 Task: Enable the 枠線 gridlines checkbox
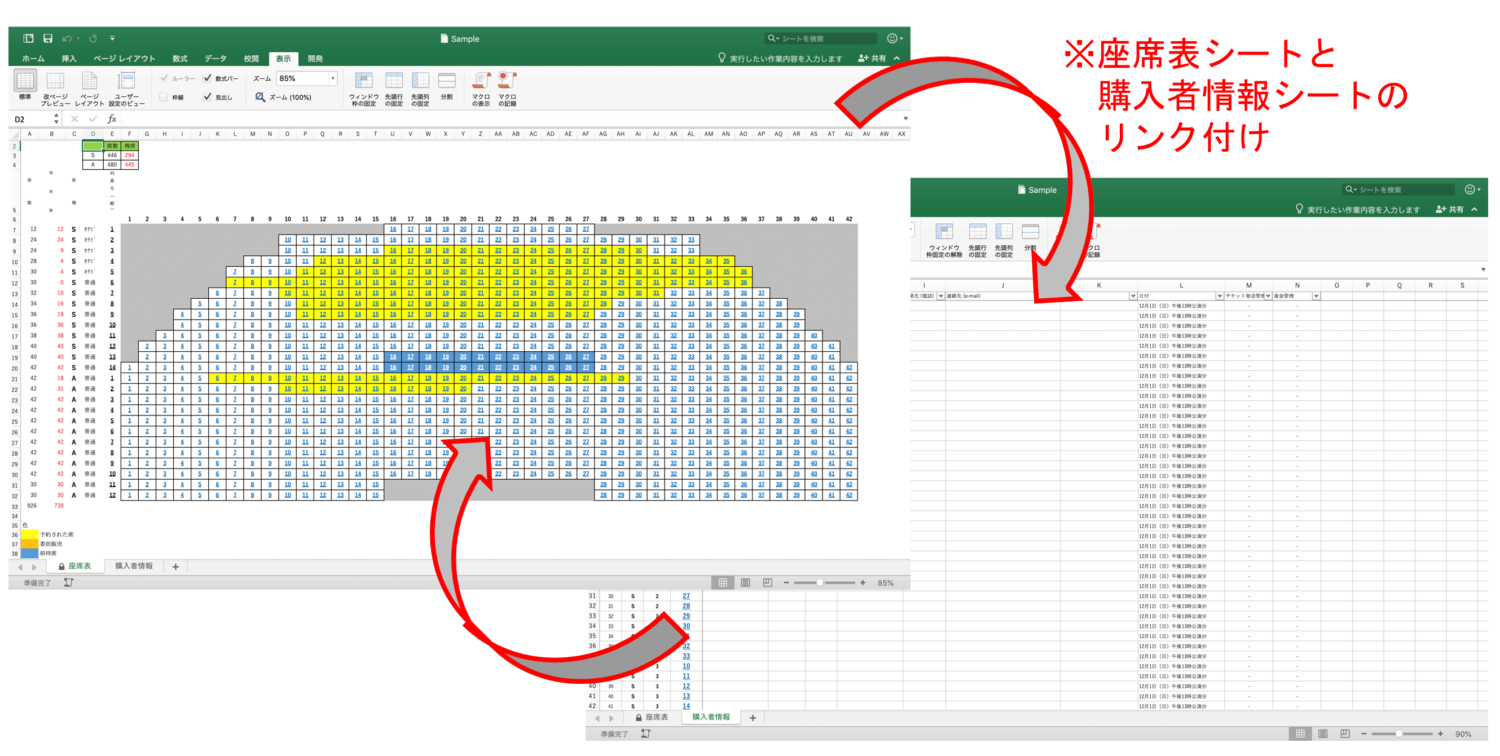coord(165,95)
